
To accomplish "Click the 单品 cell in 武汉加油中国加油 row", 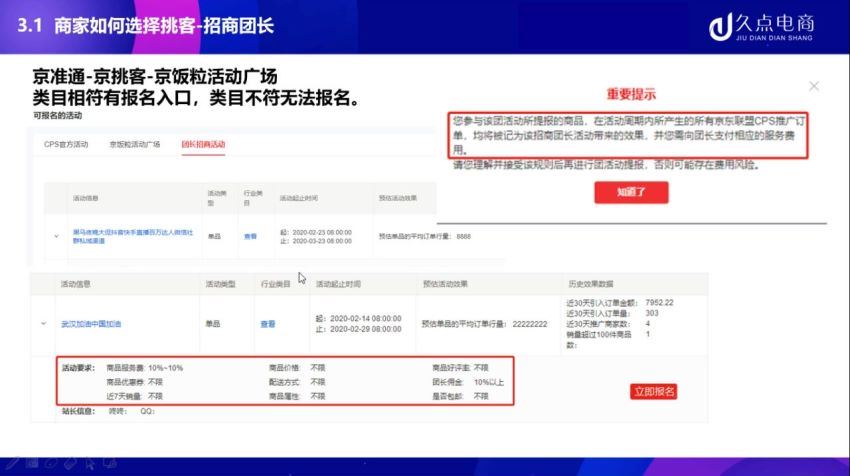I will [212, 324].
